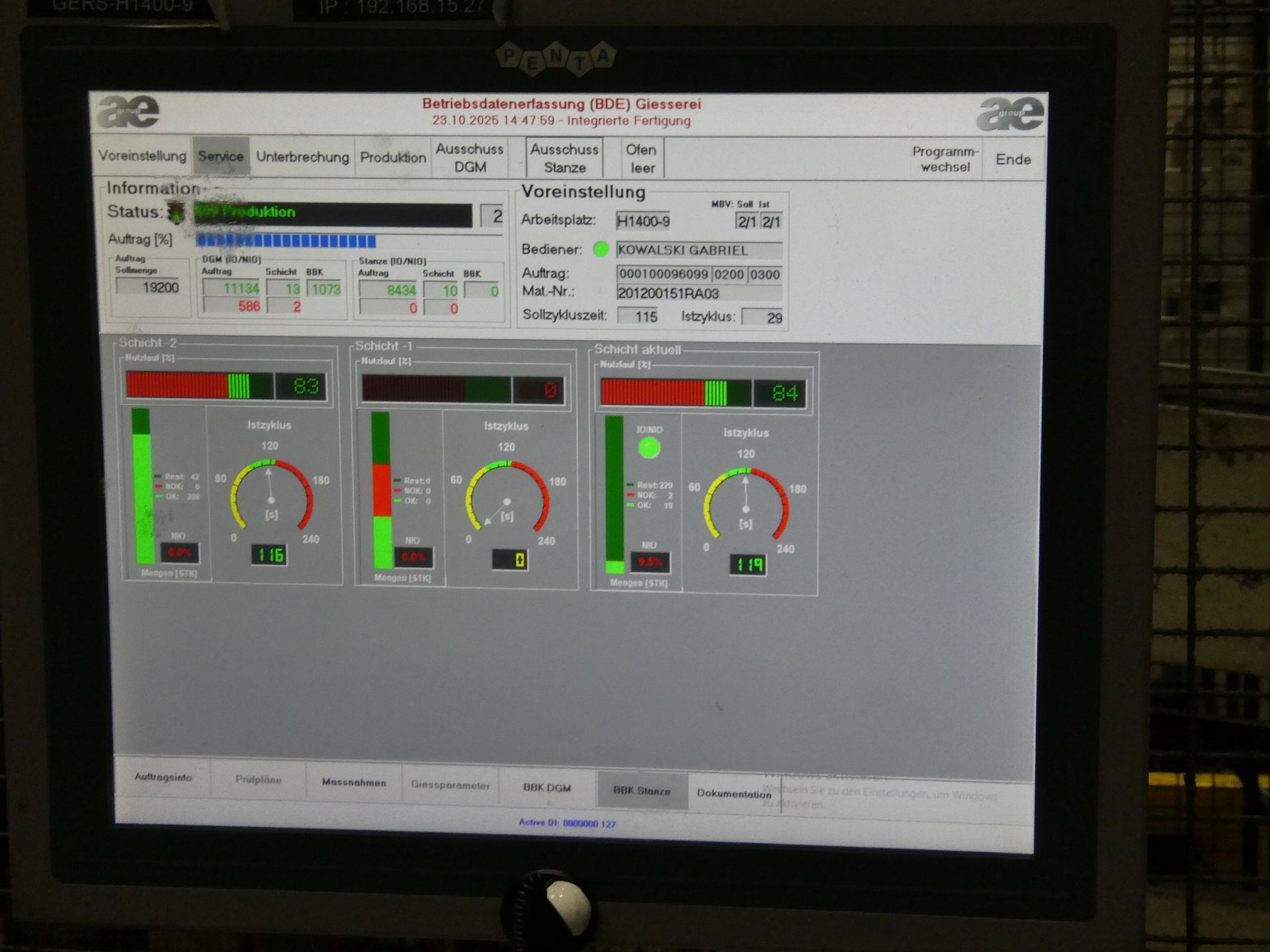Open the Voreinstellung menu tab

tap(142, 156)
